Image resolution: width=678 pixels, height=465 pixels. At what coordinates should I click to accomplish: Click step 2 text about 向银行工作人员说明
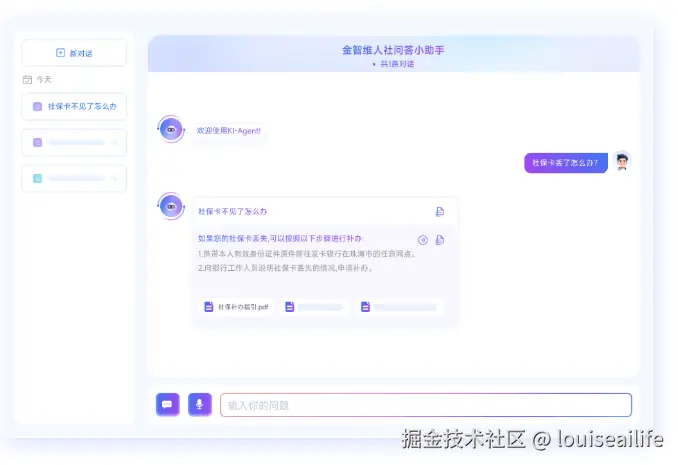(x=285, y=268)
